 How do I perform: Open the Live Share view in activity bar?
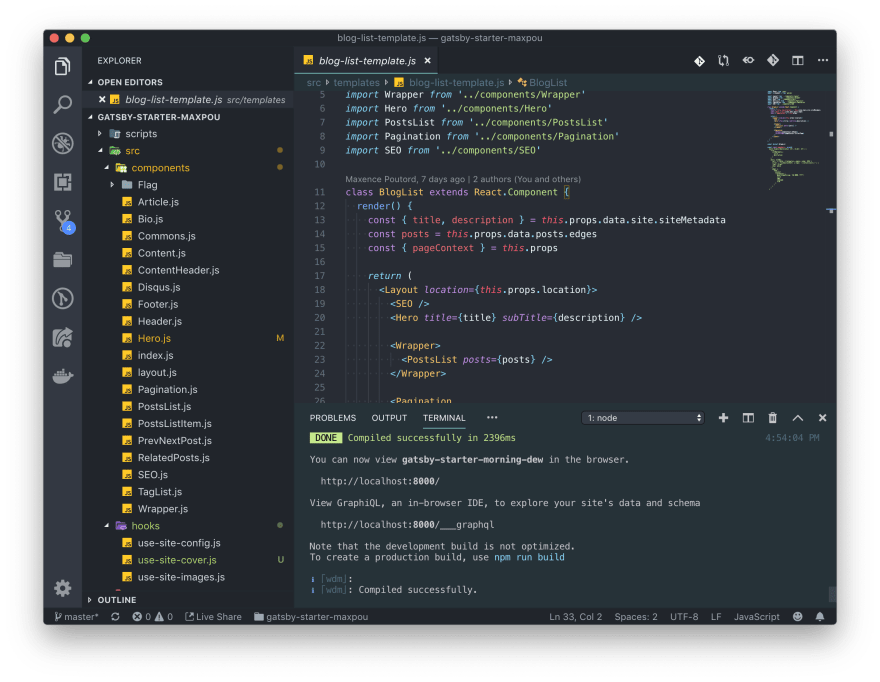click(x=62, y=337)
